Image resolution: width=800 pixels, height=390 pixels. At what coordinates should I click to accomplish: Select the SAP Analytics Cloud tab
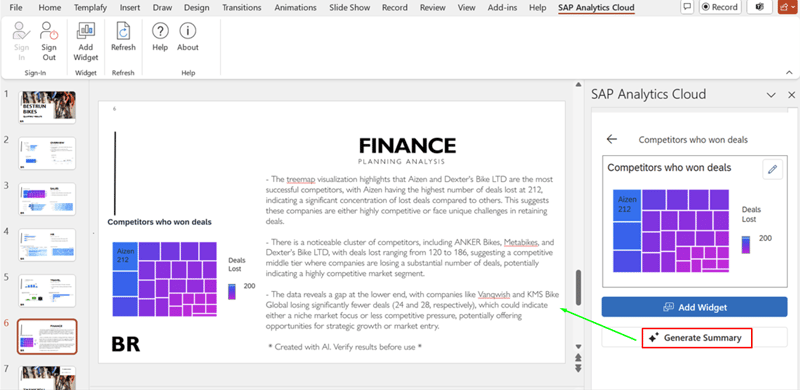[596, 8]
